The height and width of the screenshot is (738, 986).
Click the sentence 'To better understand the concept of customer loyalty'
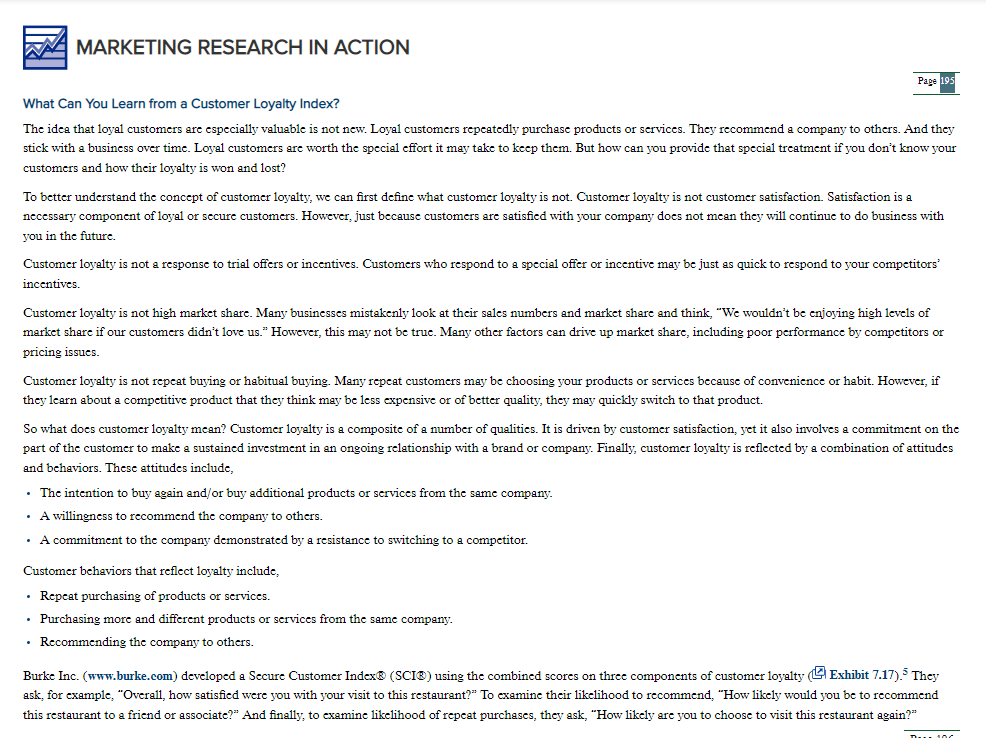point(167,197)
